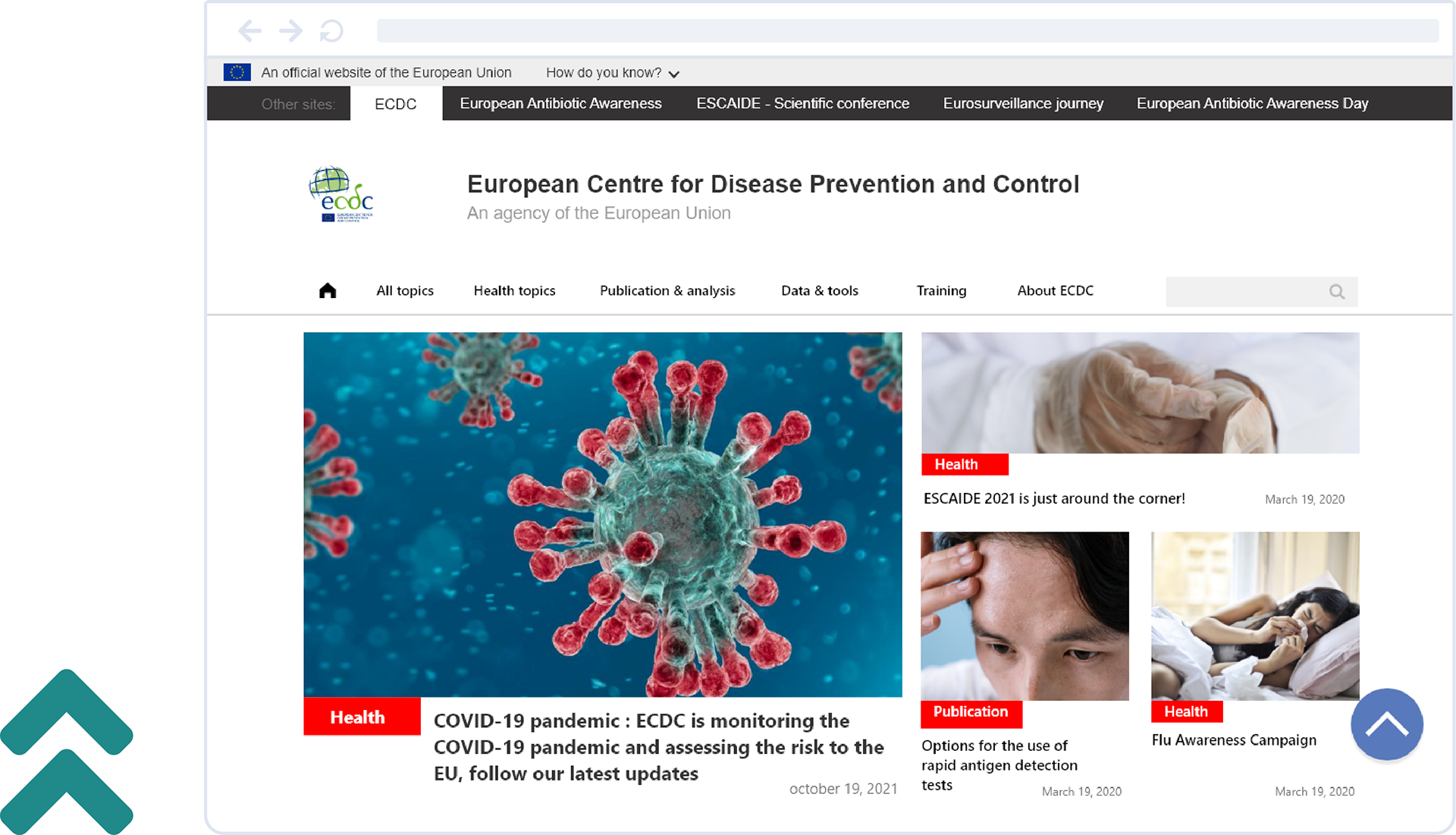1456x835 pixels.
Task: Open the first European Antibiotic Awareness site
Action: point(560,104)
